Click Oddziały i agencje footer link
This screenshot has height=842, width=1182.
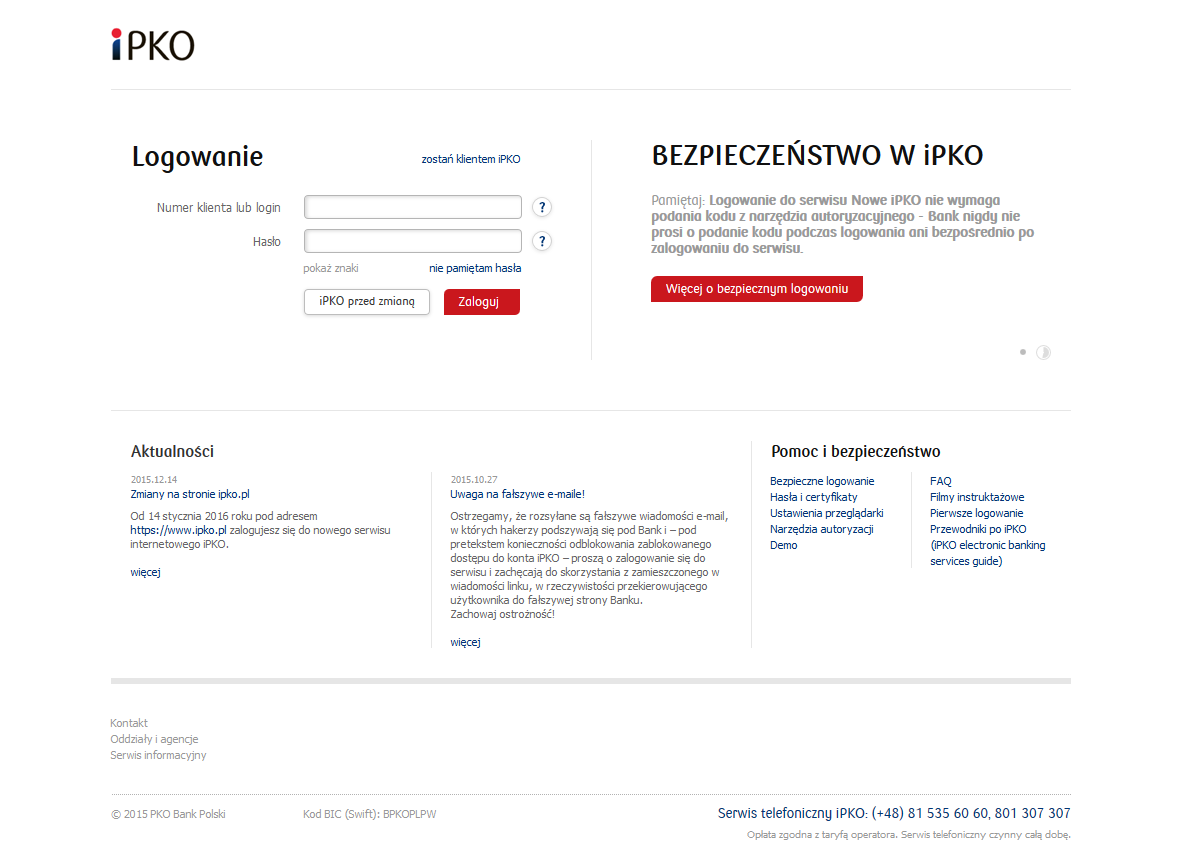155,739
